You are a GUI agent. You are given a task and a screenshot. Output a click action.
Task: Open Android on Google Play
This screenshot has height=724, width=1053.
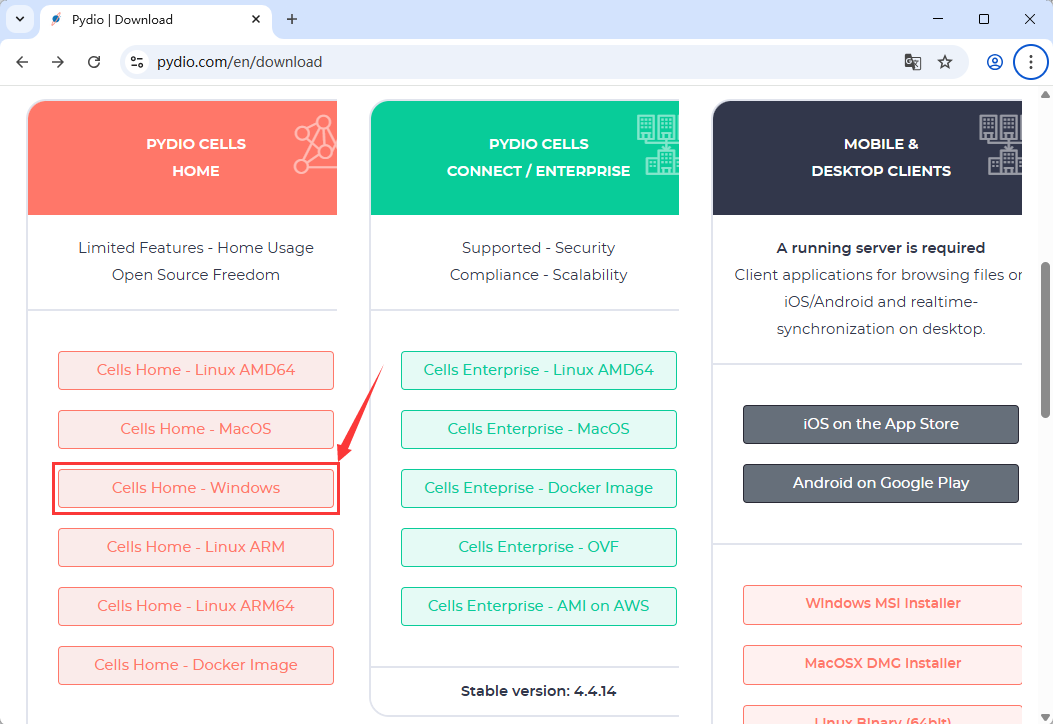pyautogui.click(x=880, y=483)
